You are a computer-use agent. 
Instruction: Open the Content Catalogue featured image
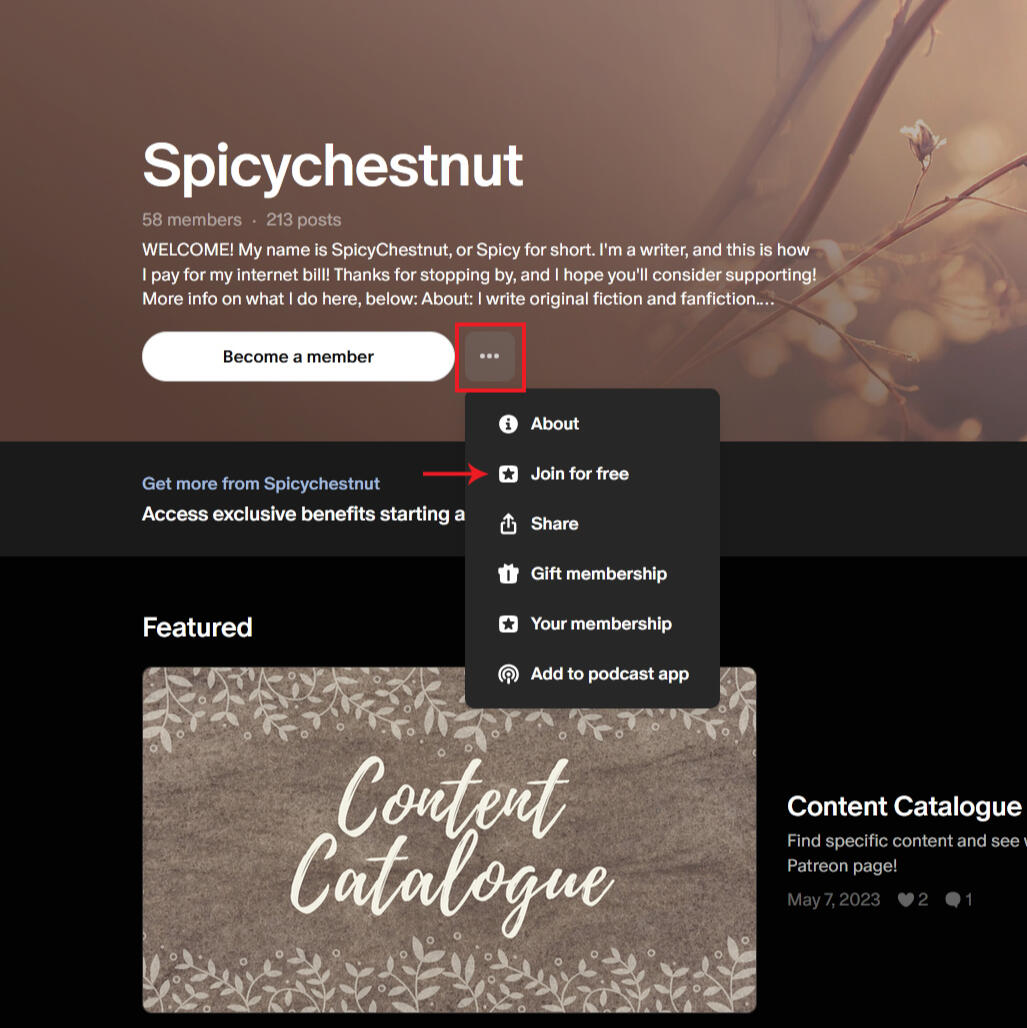pyautogui.click(x=449, y=840)
